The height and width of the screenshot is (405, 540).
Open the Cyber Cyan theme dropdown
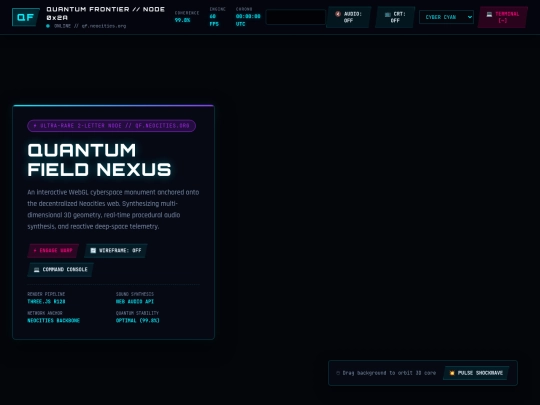pos(446,17)
